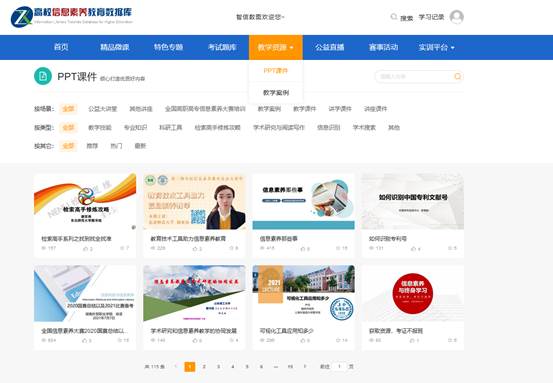Select 热门 in the third filter row

point(116,146)
